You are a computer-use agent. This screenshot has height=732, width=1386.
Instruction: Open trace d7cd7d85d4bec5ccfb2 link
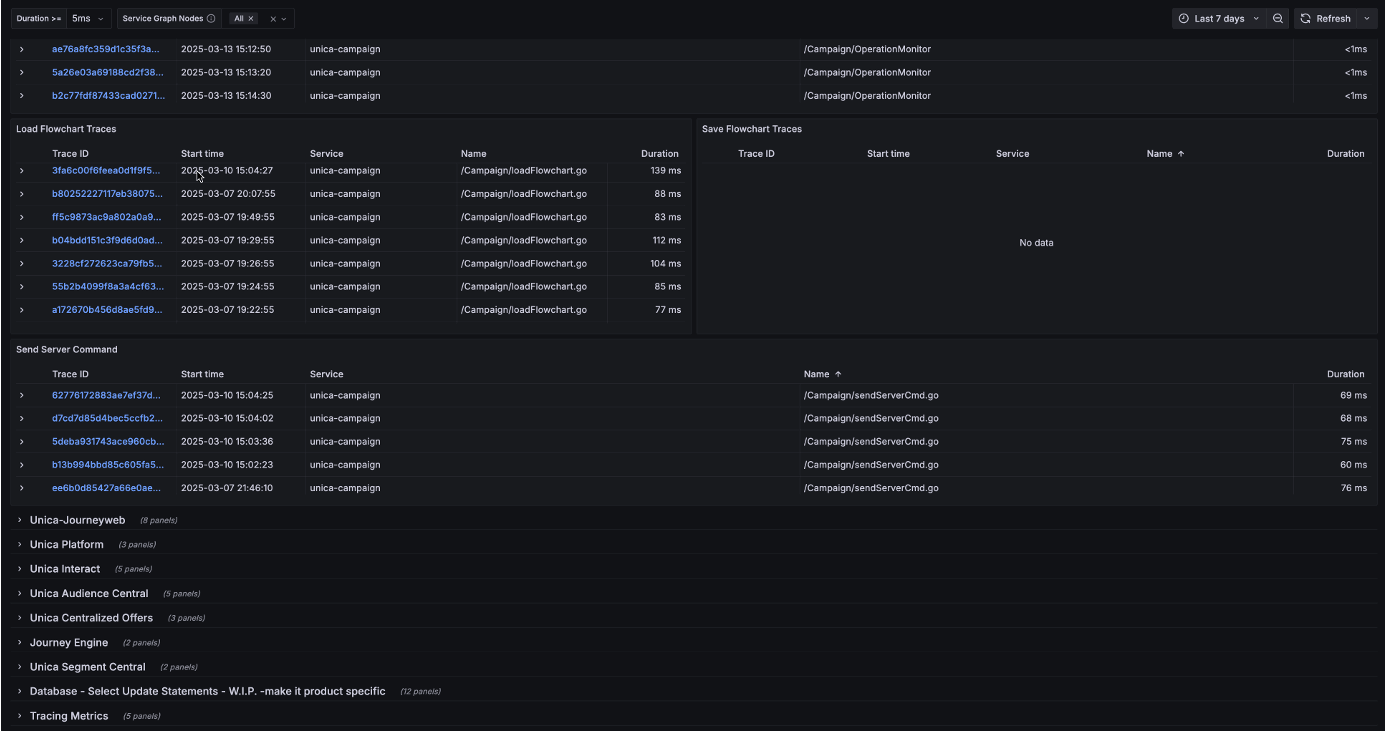(x=107, y=418)
